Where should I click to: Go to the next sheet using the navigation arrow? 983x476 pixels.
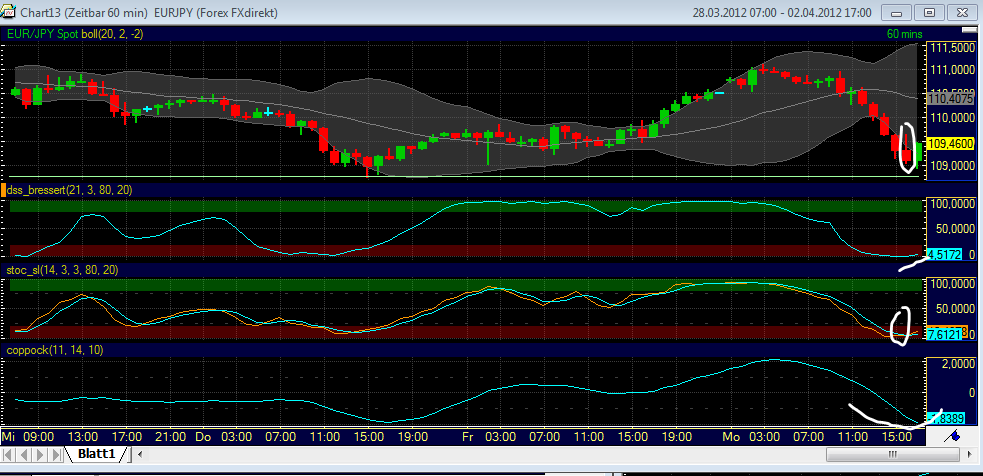[42, 453]
